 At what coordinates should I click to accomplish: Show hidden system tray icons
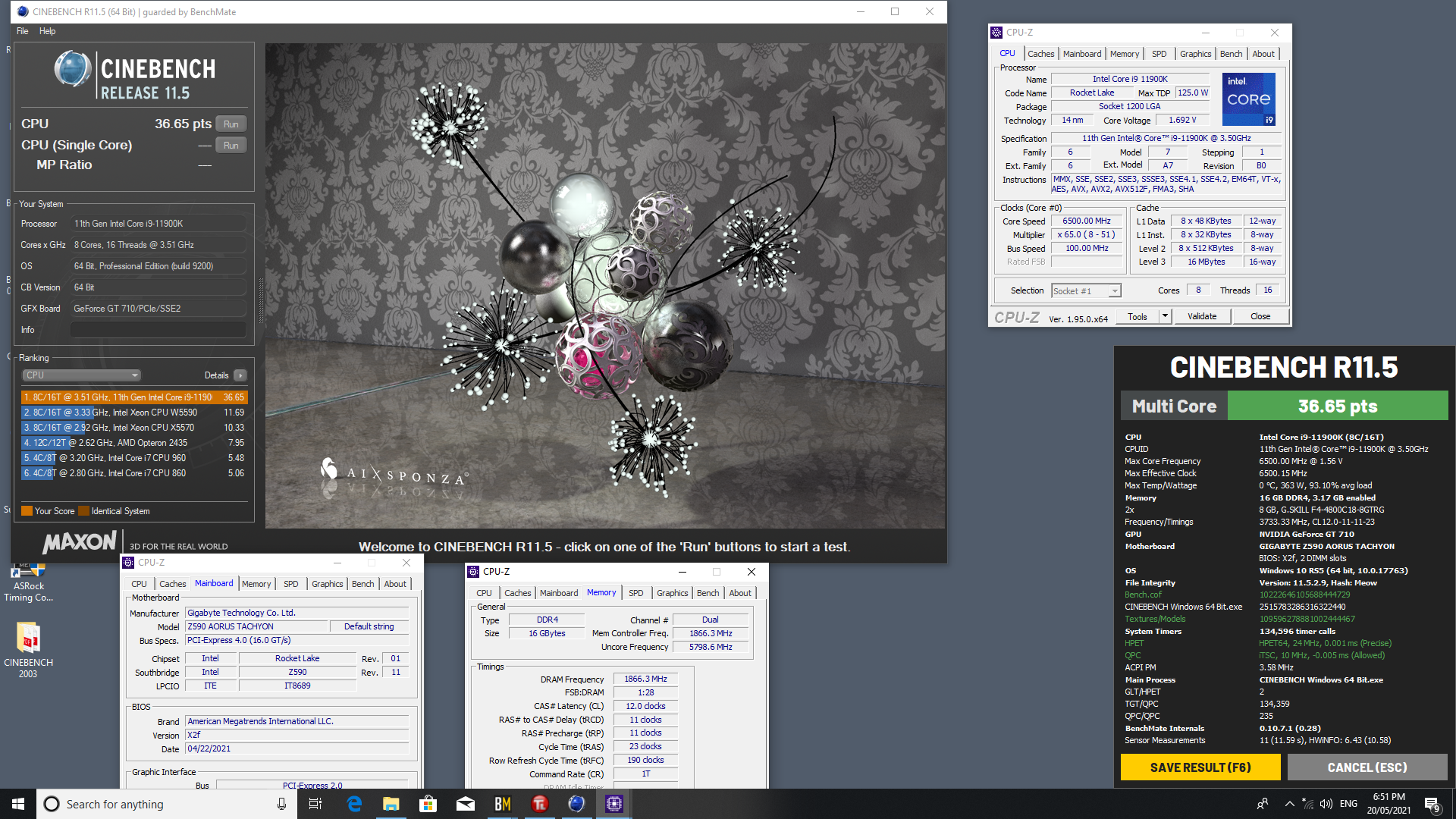(x=1289, y=804)
